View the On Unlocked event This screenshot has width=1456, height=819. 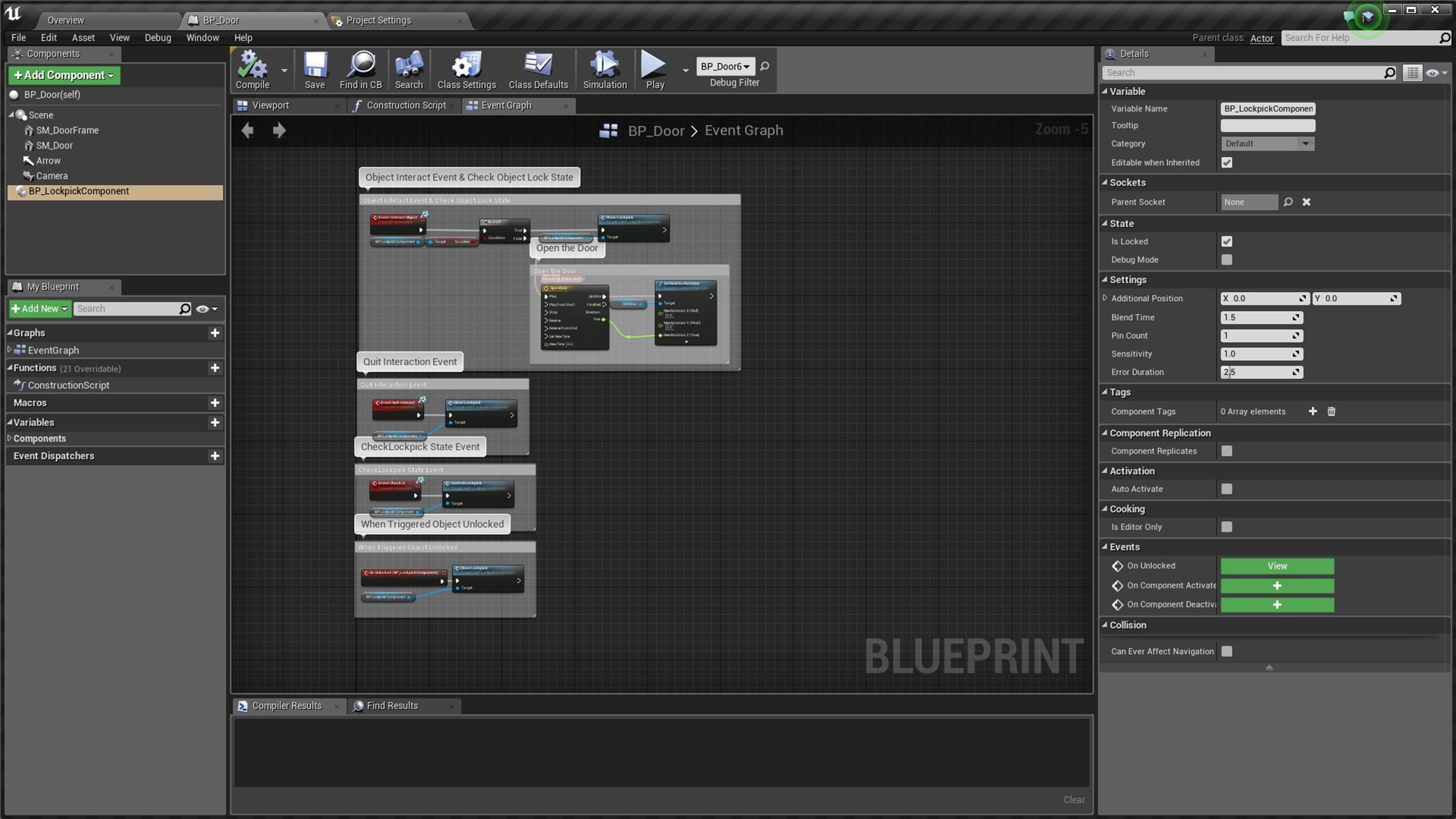[x=1277, y=566]
